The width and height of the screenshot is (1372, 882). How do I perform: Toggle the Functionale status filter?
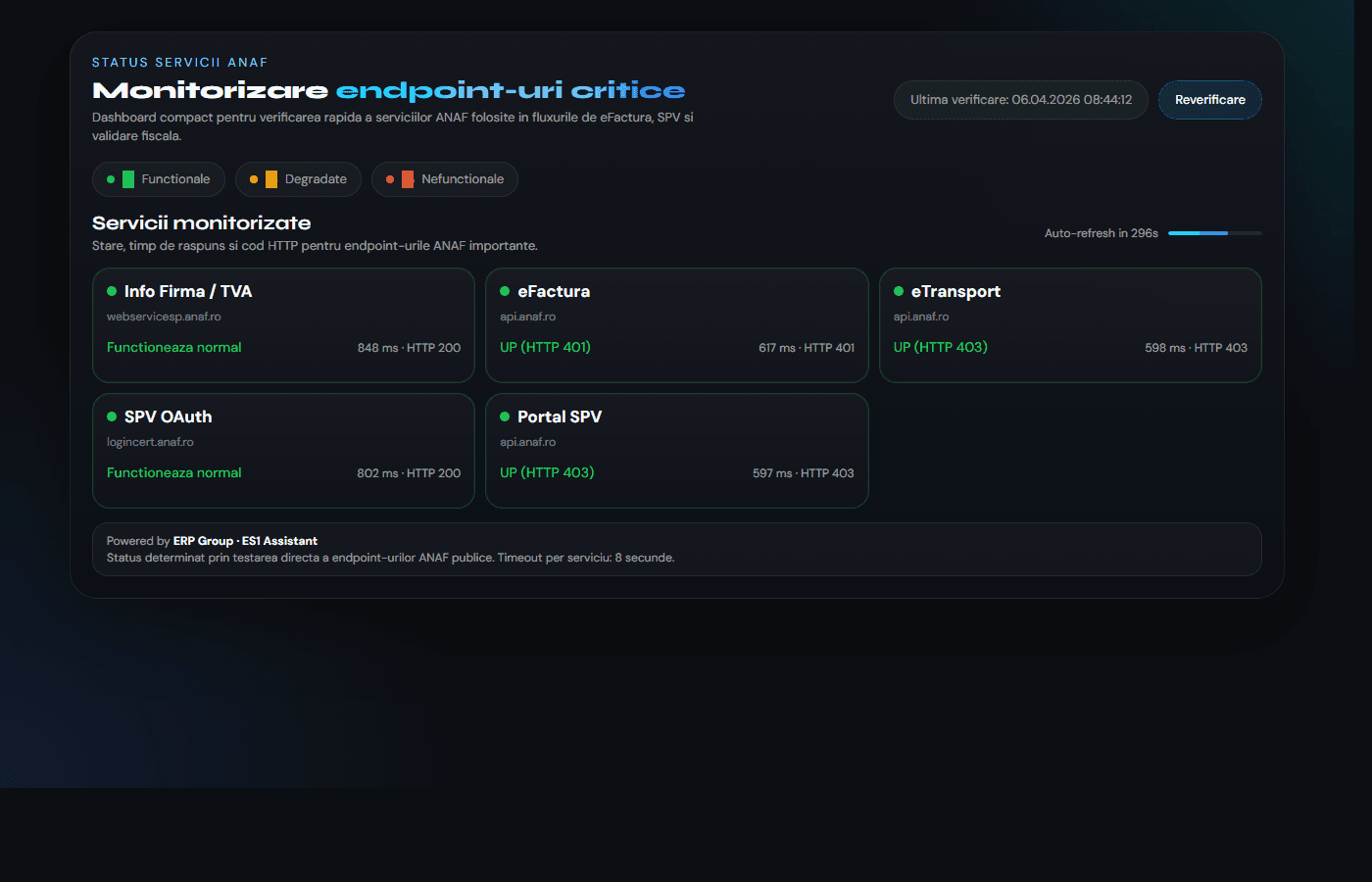(x=158, y=178)
